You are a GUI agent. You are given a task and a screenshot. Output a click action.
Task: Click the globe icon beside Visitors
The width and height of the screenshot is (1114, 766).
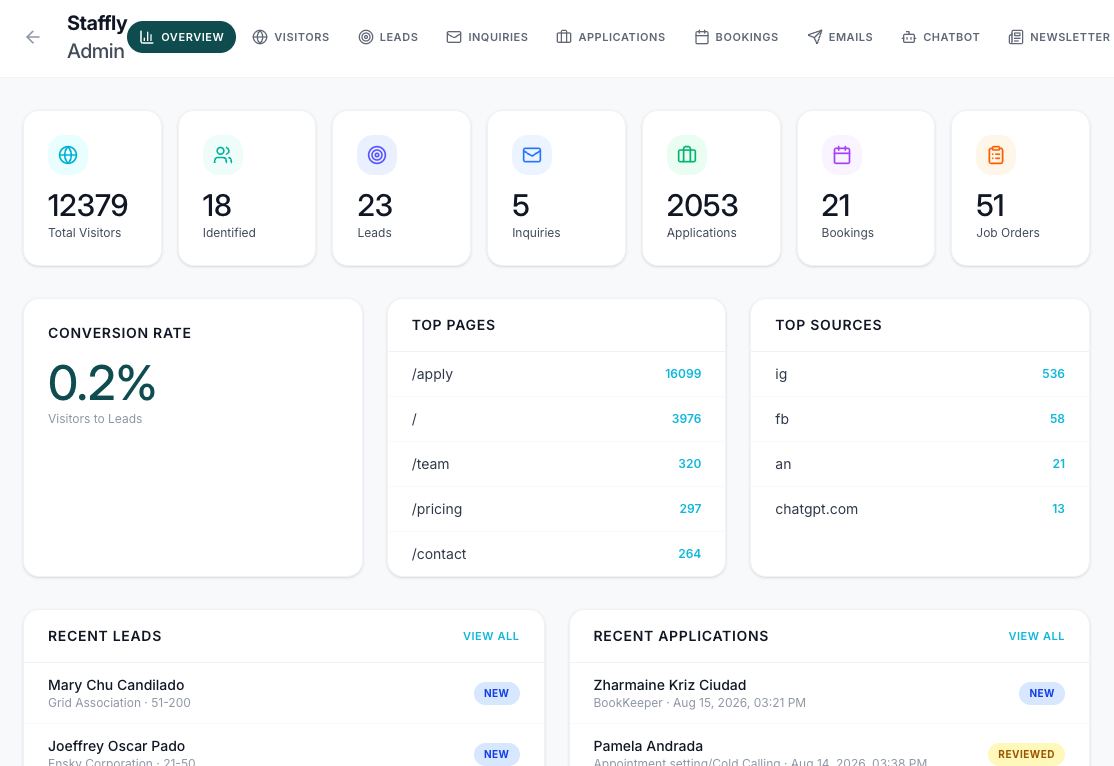[260, 37]
